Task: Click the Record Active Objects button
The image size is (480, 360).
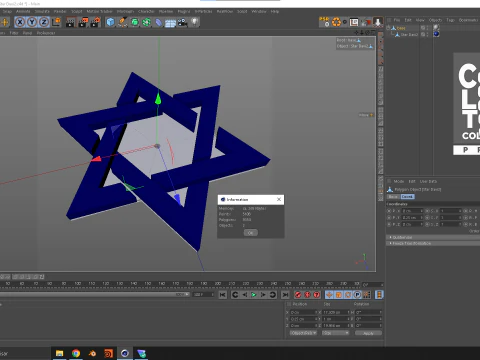Action: click(x=298, y=295)
